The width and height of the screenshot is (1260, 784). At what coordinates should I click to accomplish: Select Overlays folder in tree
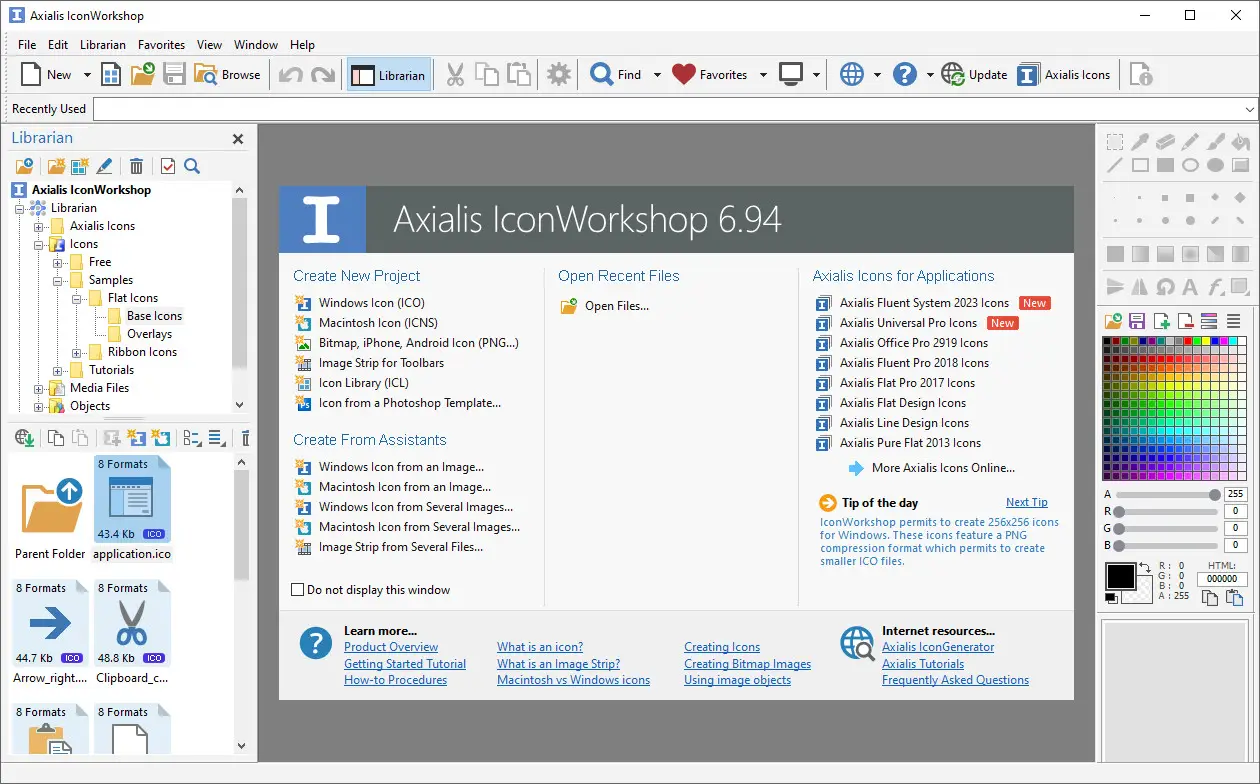pyautogui.click(x=149, y=334)
